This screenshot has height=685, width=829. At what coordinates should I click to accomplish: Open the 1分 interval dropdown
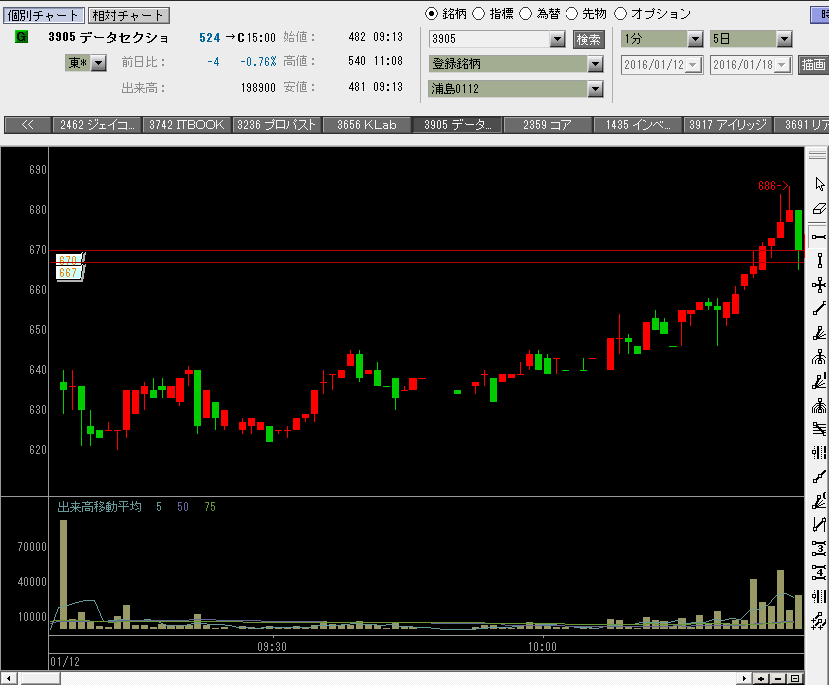coord(695,39)
